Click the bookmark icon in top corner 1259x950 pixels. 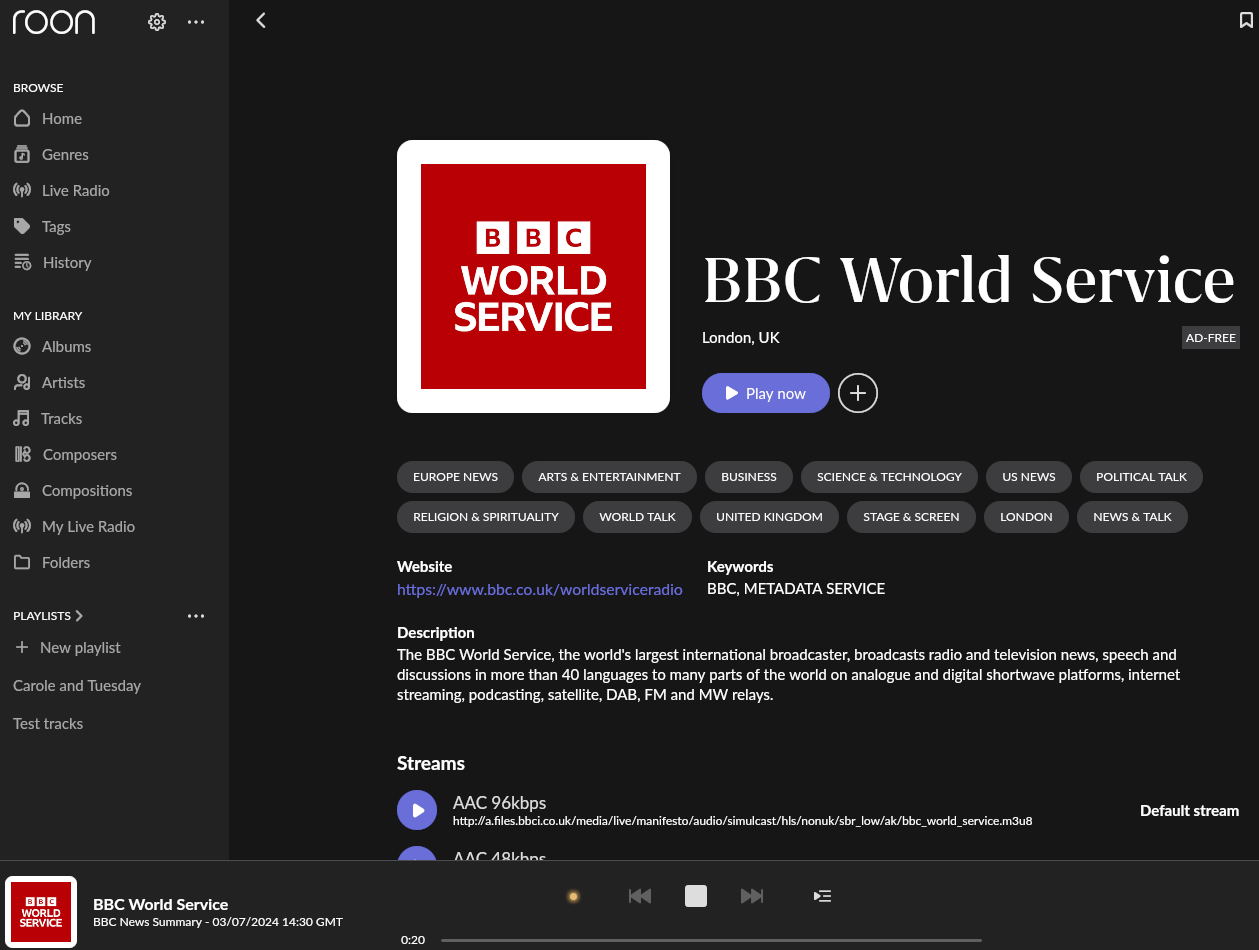1246,20
